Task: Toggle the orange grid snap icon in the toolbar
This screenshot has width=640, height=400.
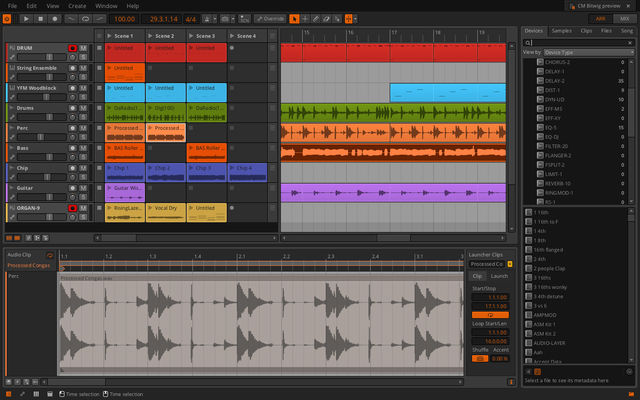Action: [x=349, y=19]
